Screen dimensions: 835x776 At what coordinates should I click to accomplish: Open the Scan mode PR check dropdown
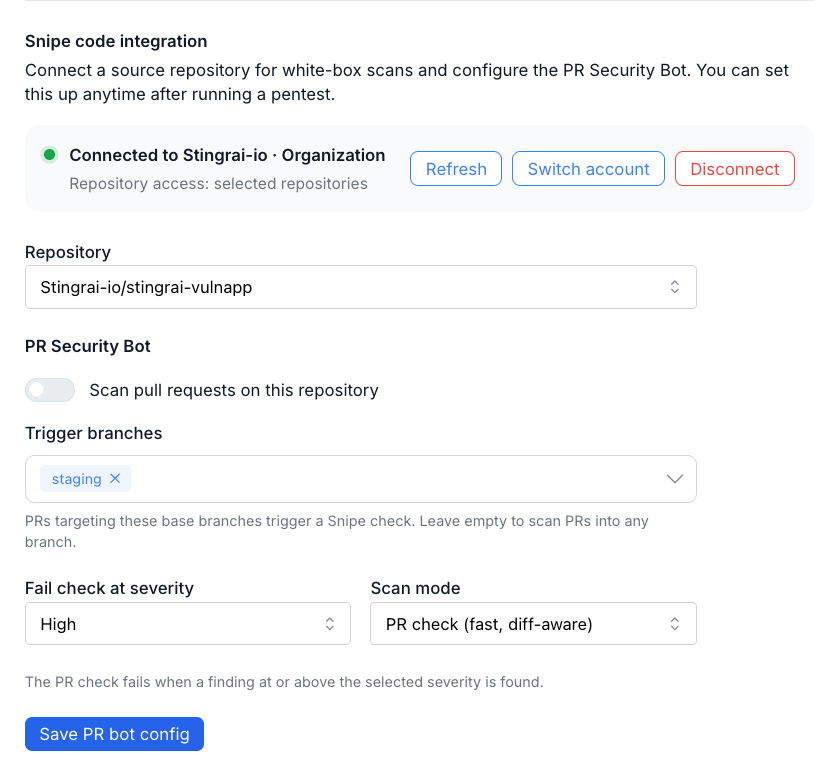pyautogui.click(x=533, y=624)
